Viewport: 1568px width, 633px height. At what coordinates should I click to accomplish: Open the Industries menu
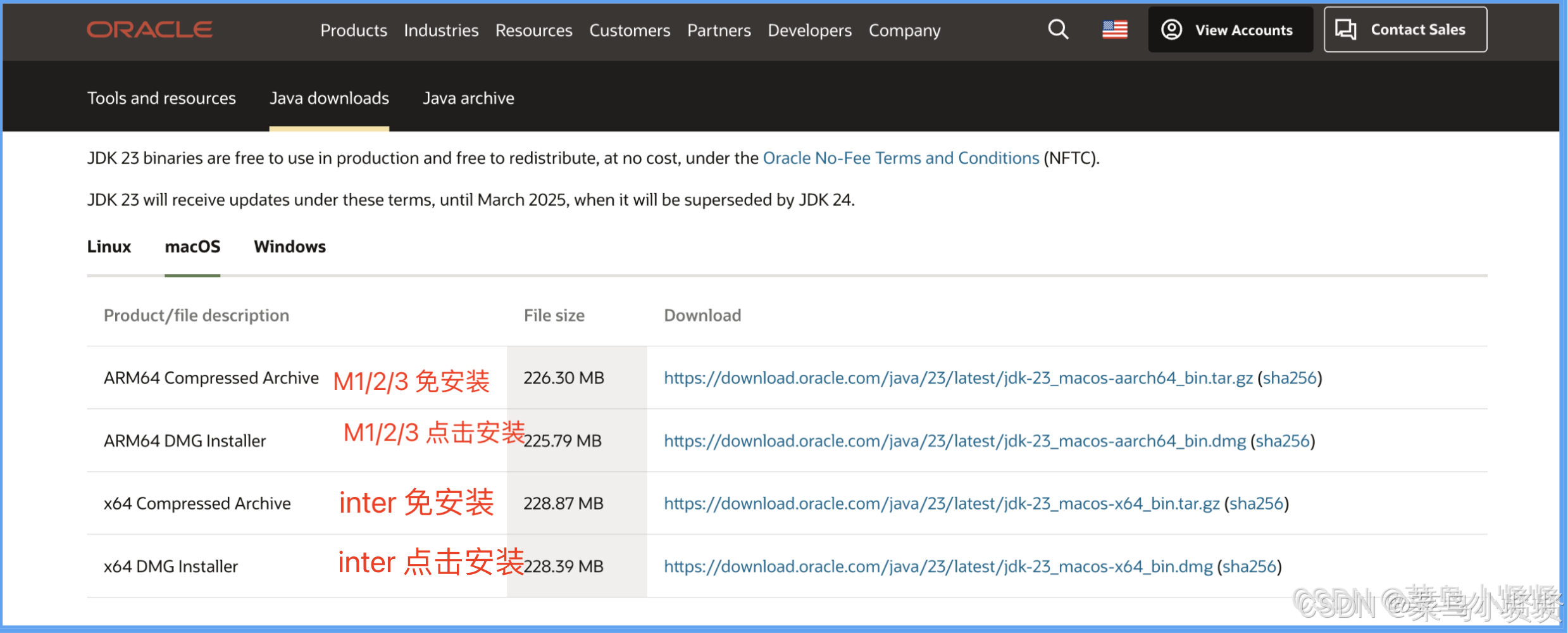click(x=441, y=30)
